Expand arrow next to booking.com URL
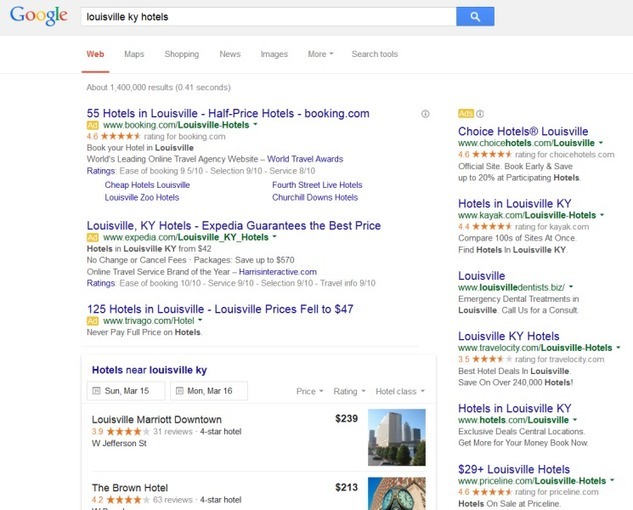633x510 pixels. [x=255, y=125]
